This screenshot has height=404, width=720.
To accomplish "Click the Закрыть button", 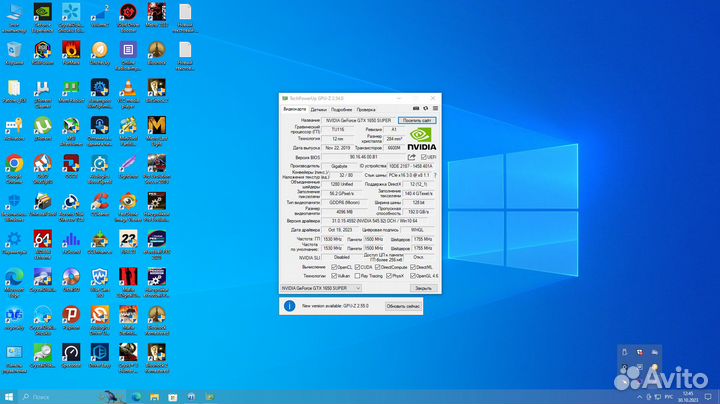I will coord(422,287).
